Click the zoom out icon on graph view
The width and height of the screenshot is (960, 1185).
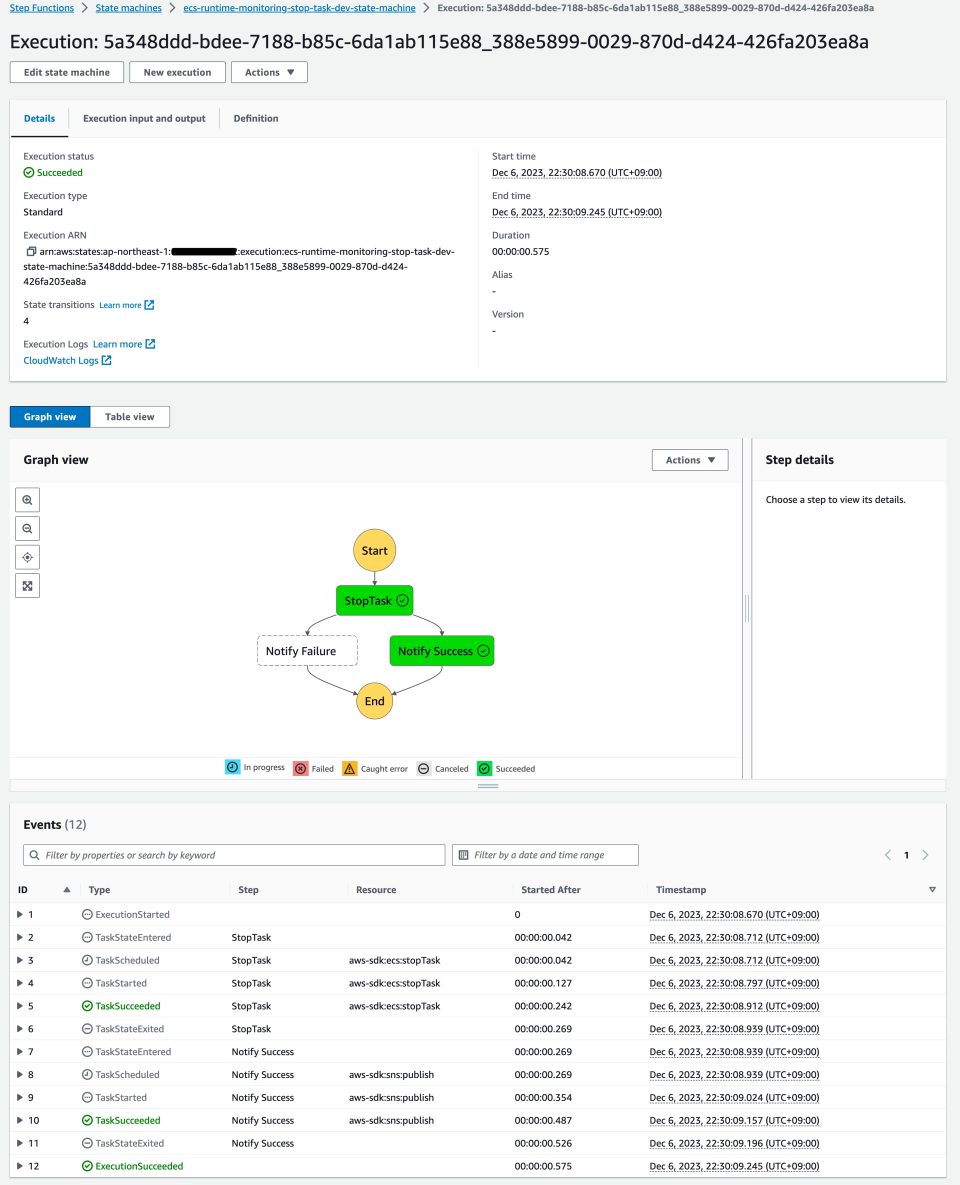(x=27, y=528)
